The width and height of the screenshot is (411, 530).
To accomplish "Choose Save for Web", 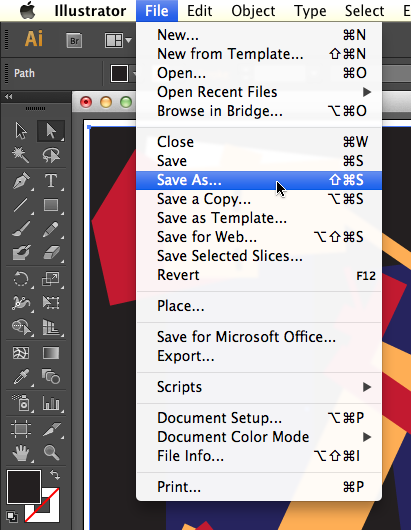I will (259, 237).
